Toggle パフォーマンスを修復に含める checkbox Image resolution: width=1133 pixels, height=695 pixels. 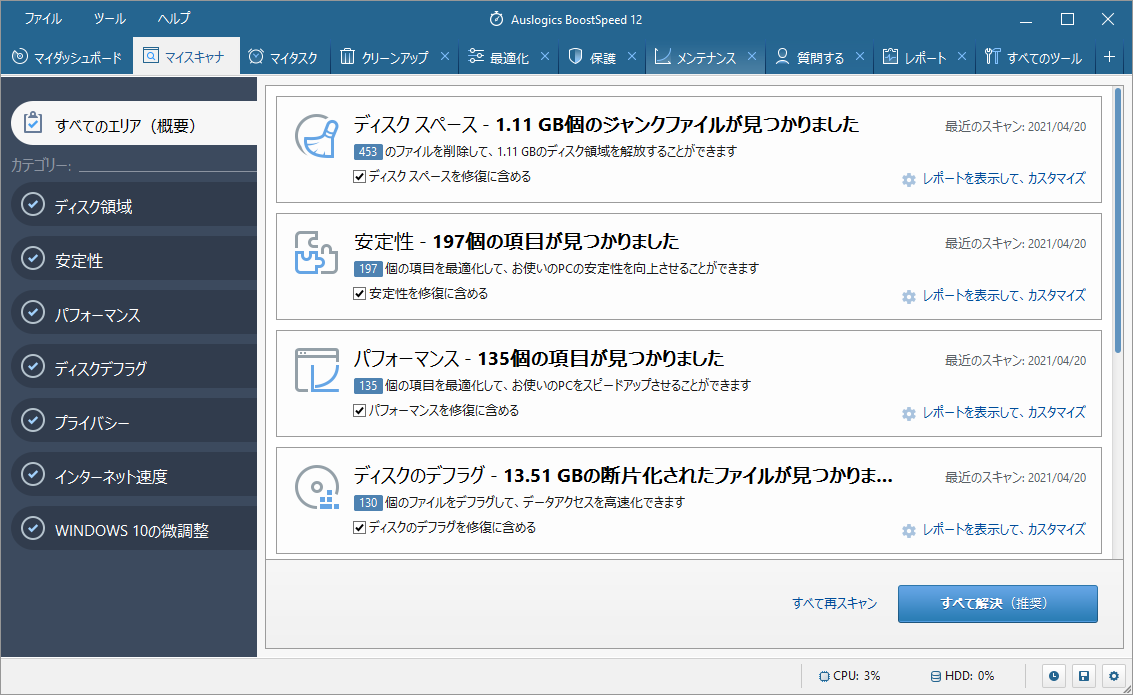click(x=360, y=411)
